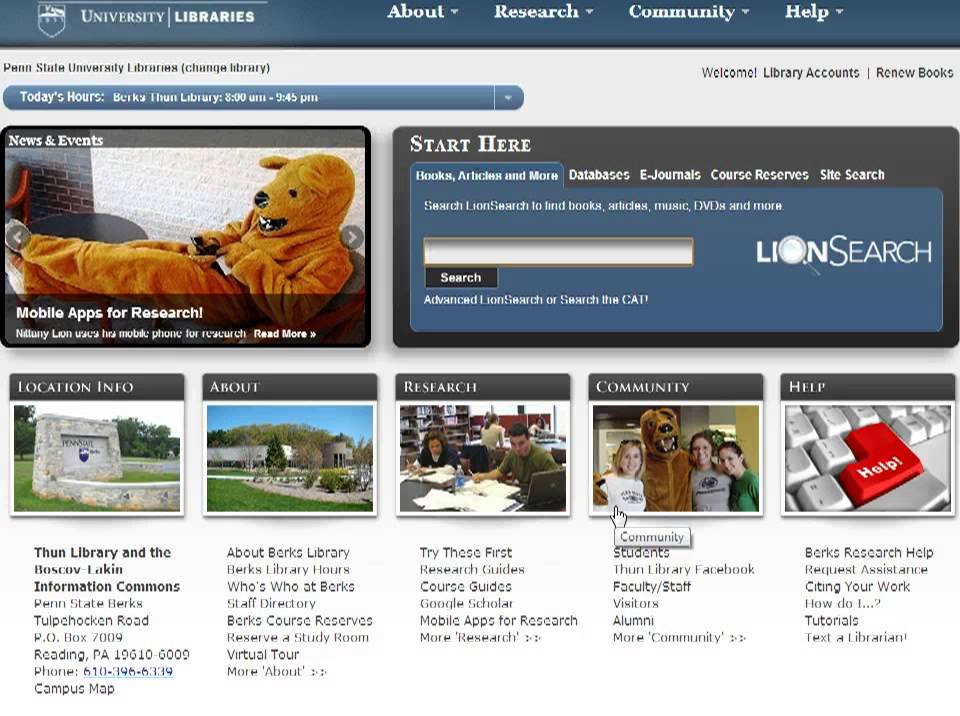Click the change library link
The width and height of the screenshot is (960, 716).
pos(225,67)
